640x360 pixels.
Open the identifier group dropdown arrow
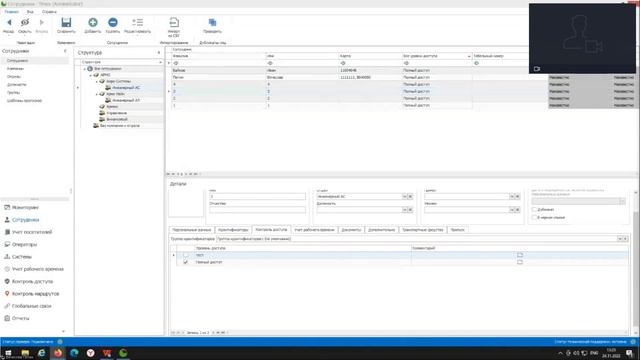click(620, 239)
